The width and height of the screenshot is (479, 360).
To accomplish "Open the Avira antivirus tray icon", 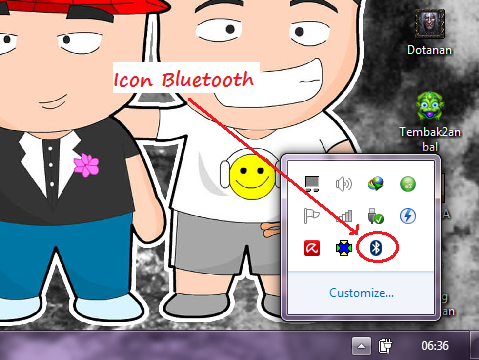I will coord(312,248).
